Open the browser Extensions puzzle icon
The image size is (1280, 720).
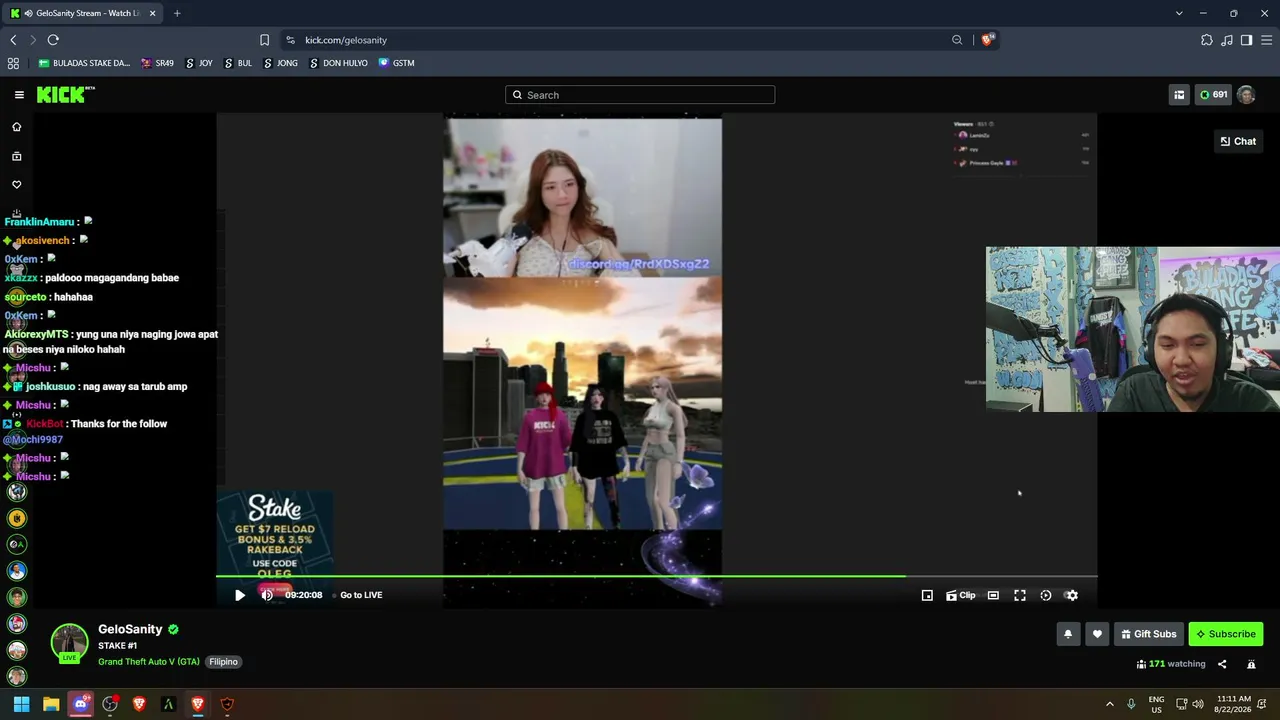click(1207, 40)
